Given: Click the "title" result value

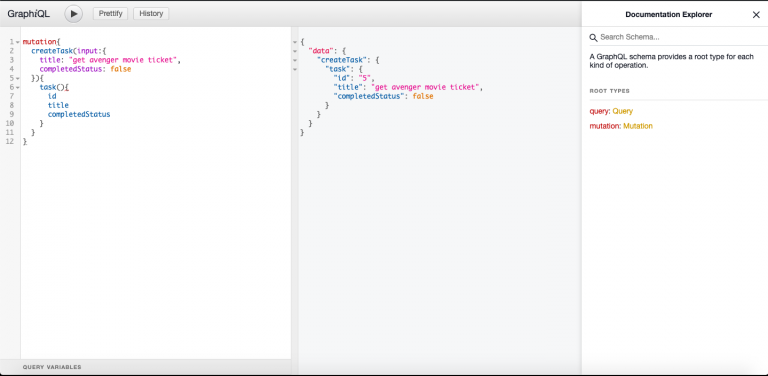Looking at the screenshot, I should point(426,87).
